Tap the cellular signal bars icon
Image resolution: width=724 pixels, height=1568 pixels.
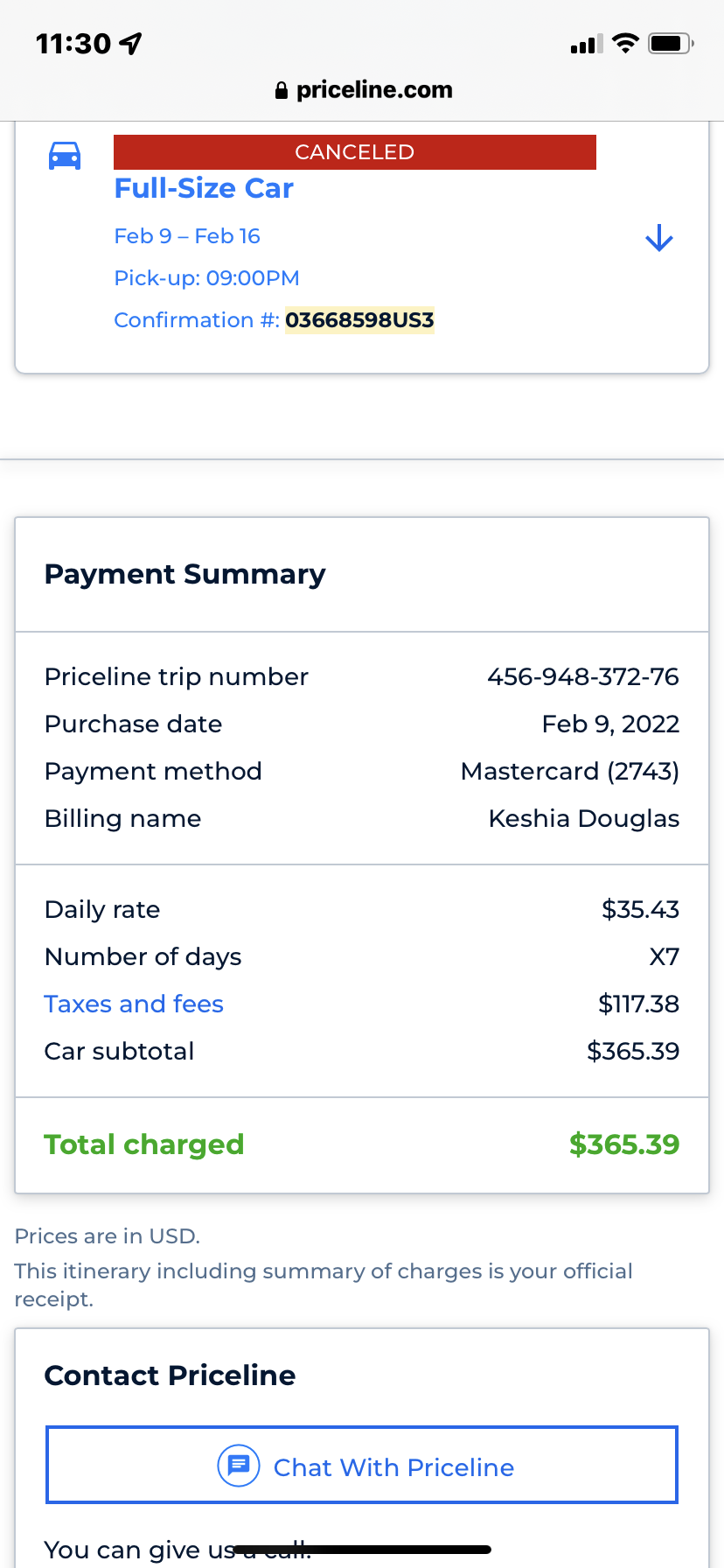[x=586, y=44]
